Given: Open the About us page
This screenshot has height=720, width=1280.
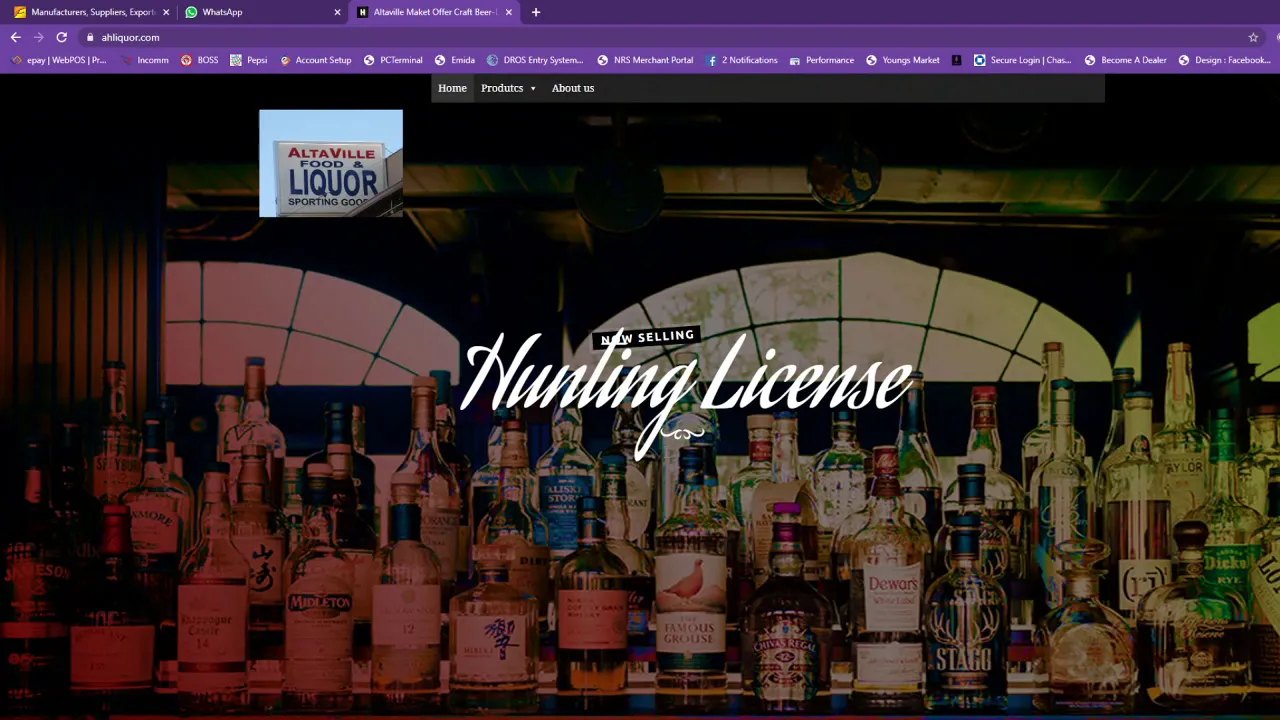Looking at the screenshot, I should point(573,88).
